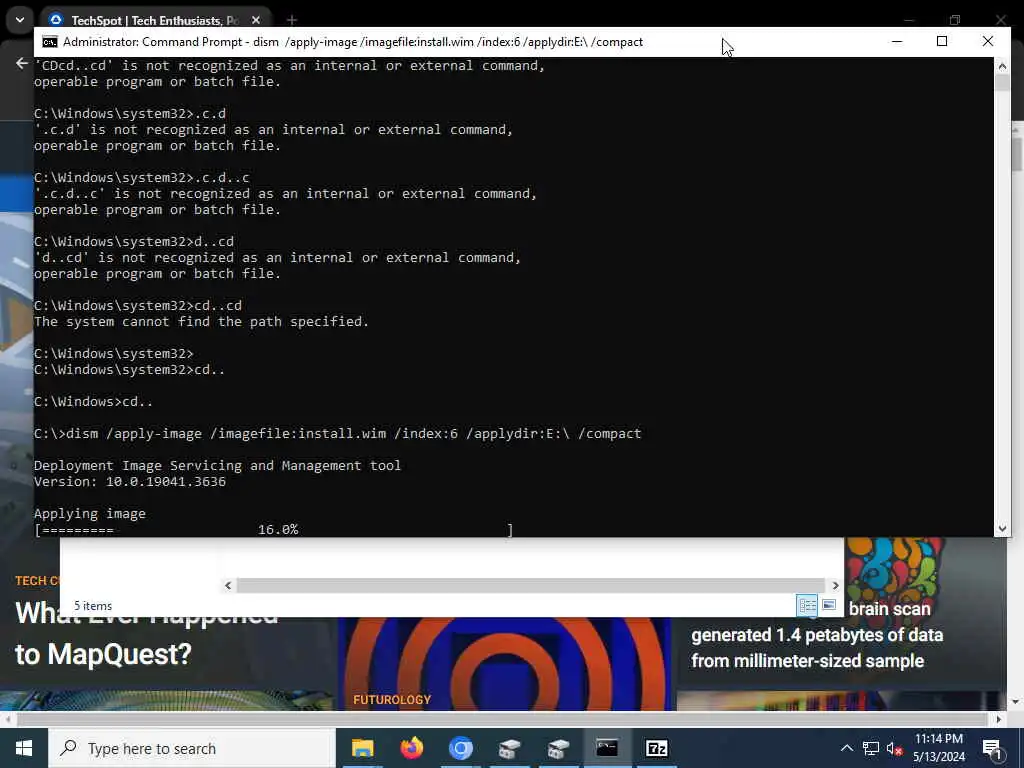Open the brain scan petabytes article
1024x768 pixels.
(x=817, y=635)
